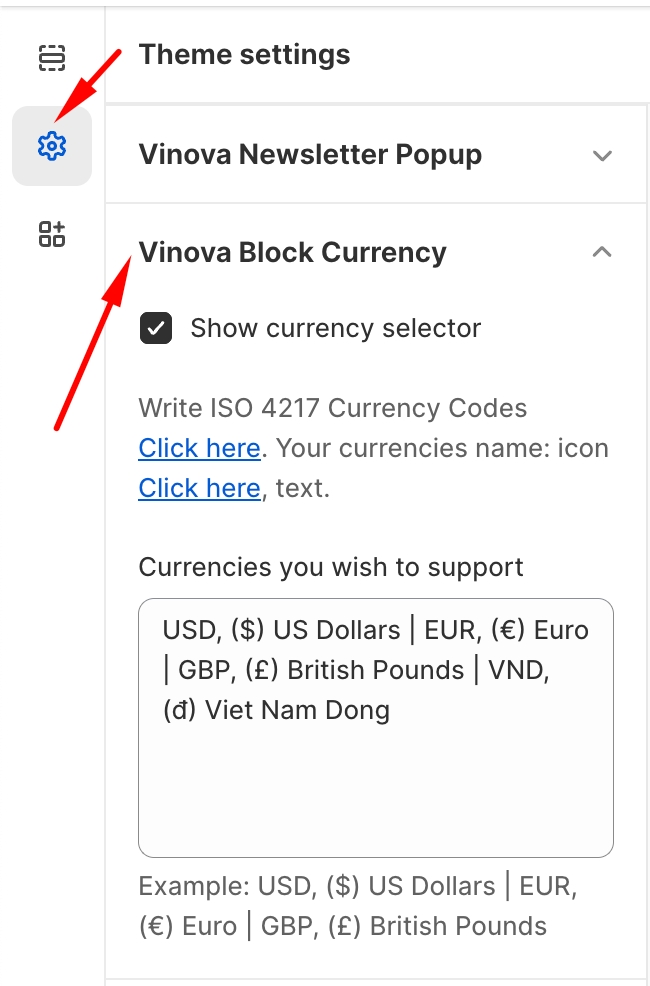
Task: Open the Sections panel icon
Action: pyautogui.click(x=51, y=59)
